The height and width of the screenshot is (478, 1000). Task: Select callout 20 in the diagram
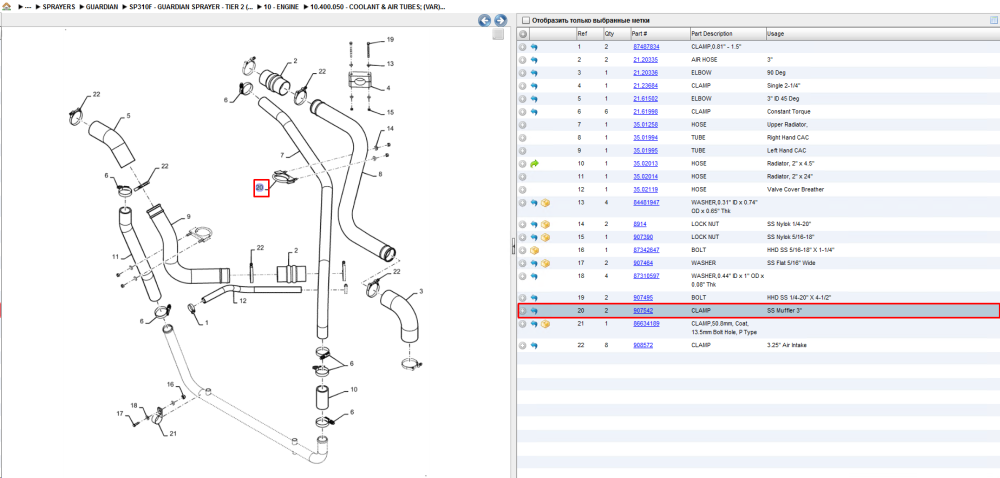tap(260, 187)
